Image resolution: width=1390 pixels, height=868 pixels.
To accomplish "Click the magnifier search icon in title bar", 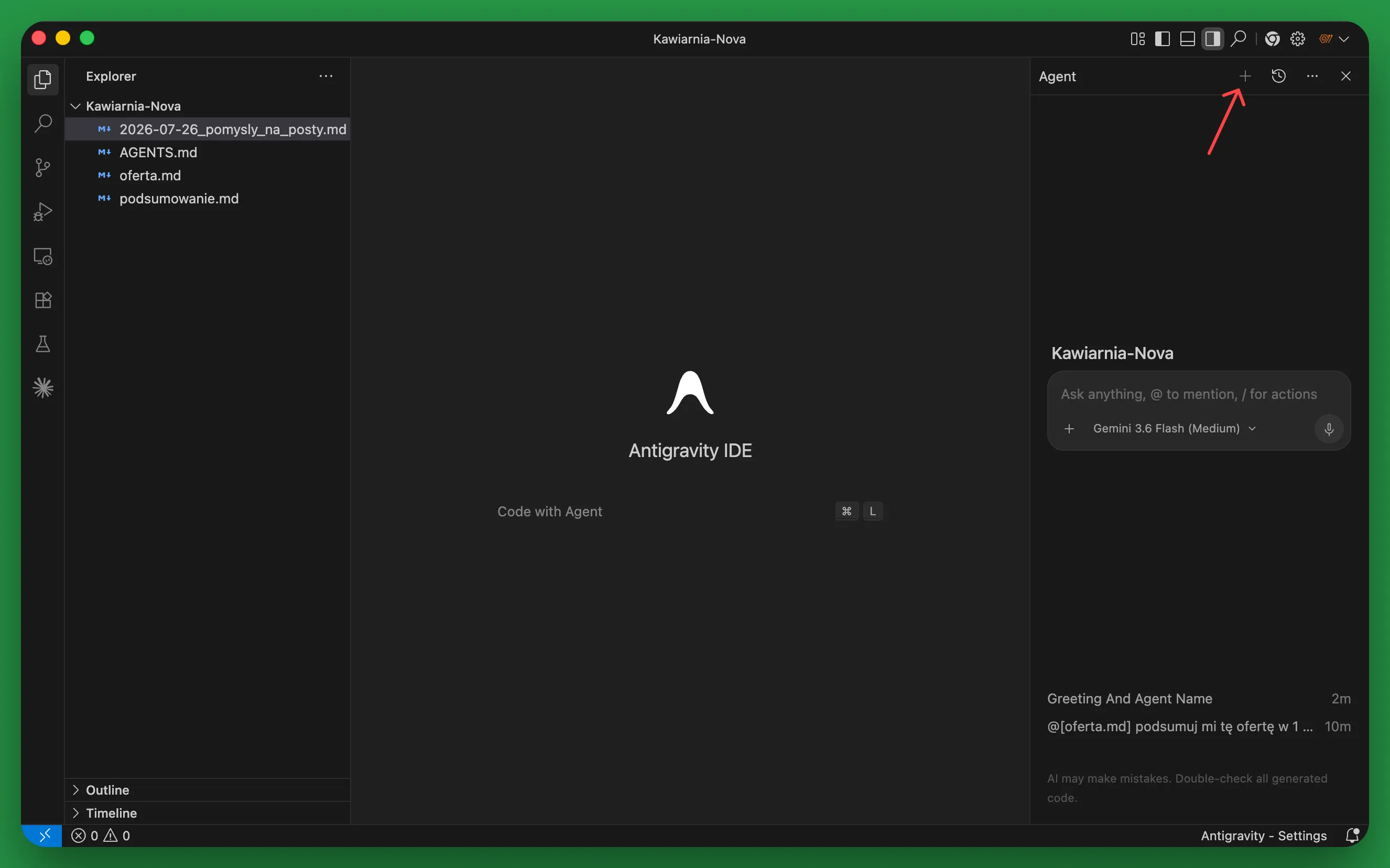I will [x=1239, y=39].
